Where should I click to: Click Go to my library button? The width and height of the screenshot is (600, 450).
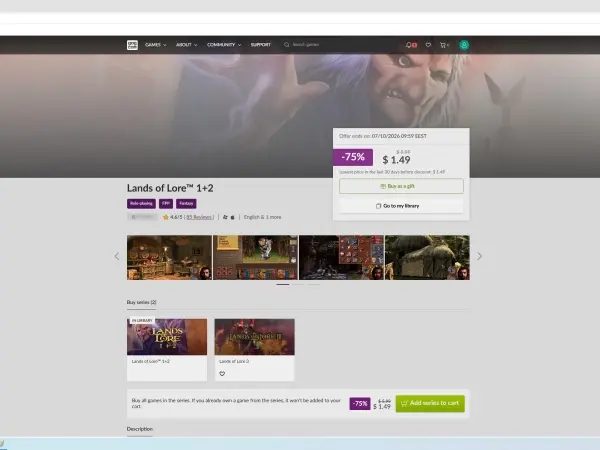click(401, 206)
